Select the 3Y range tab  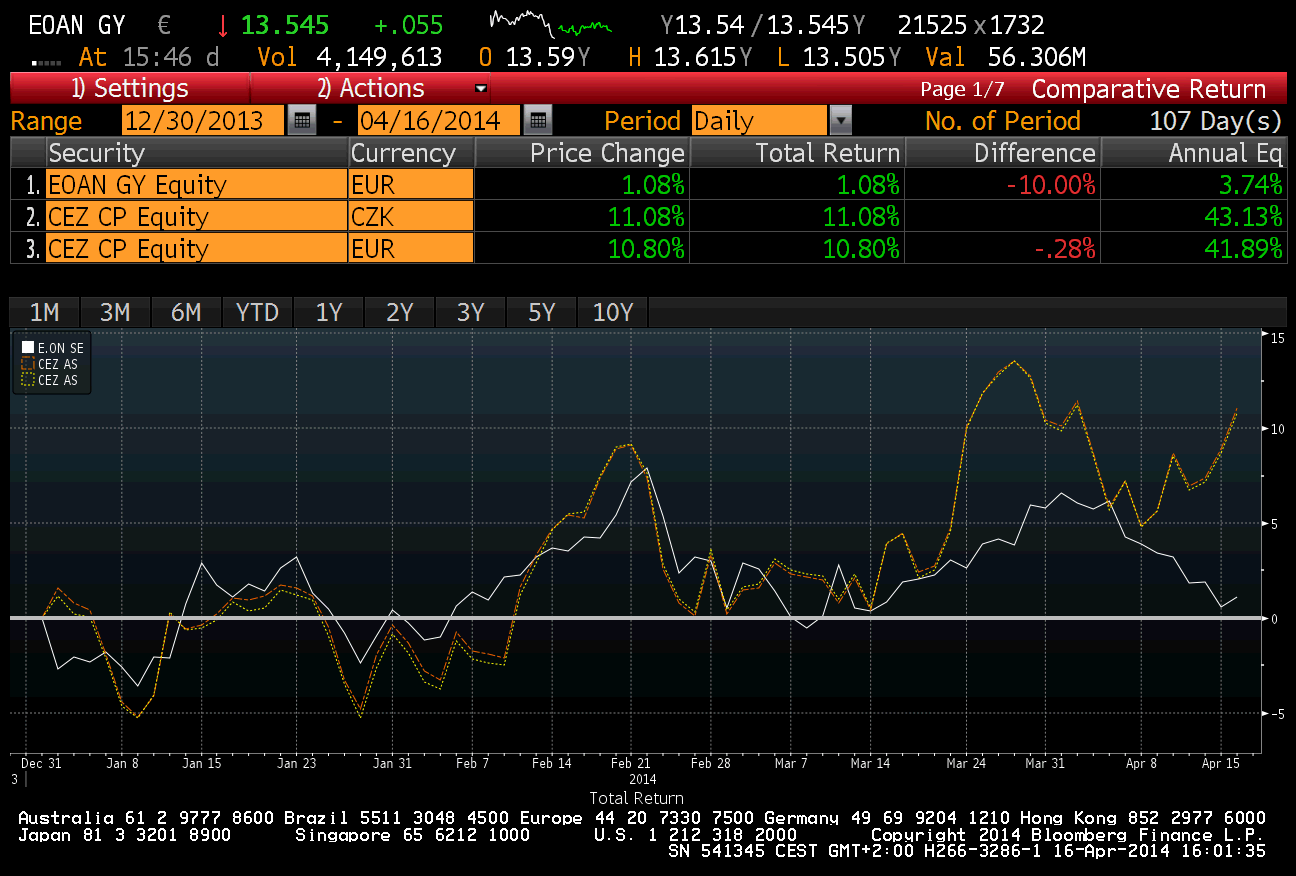coord(470,312)
